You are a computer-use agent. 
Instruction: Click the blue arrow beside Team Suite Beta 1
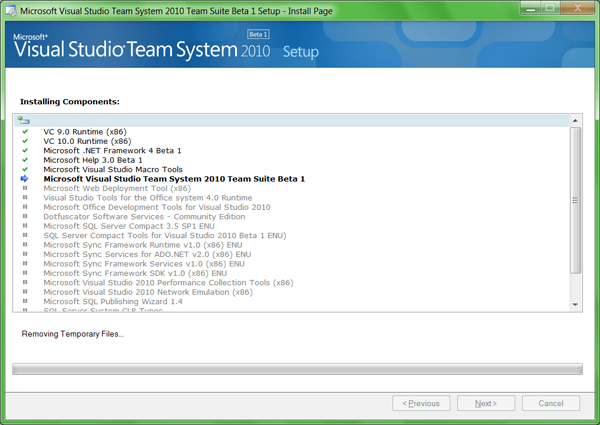(x=24, y=179)
